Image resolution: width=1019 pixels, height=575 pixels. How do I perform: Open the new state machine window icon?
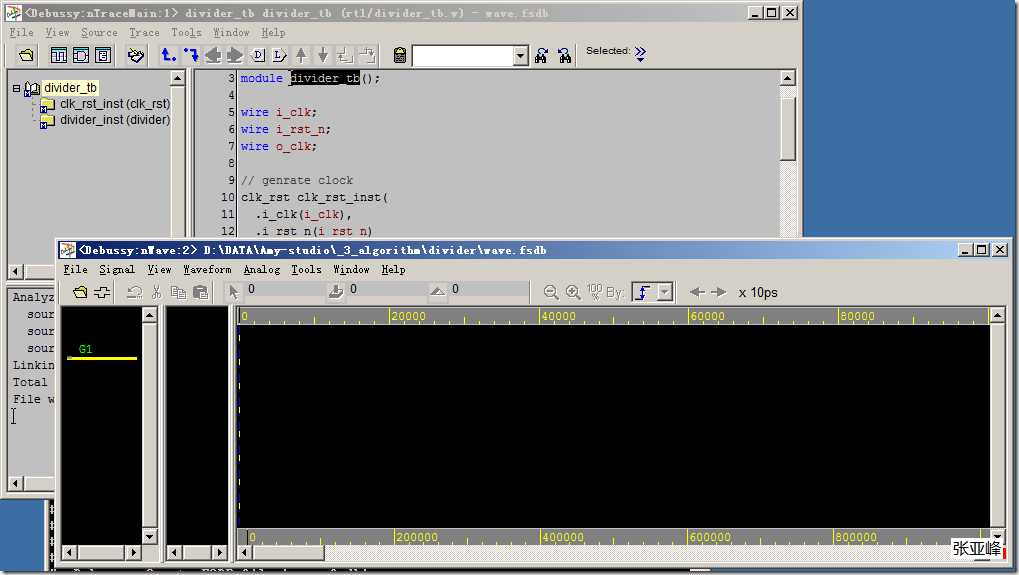pyautogui.click(x=103, y=55)
